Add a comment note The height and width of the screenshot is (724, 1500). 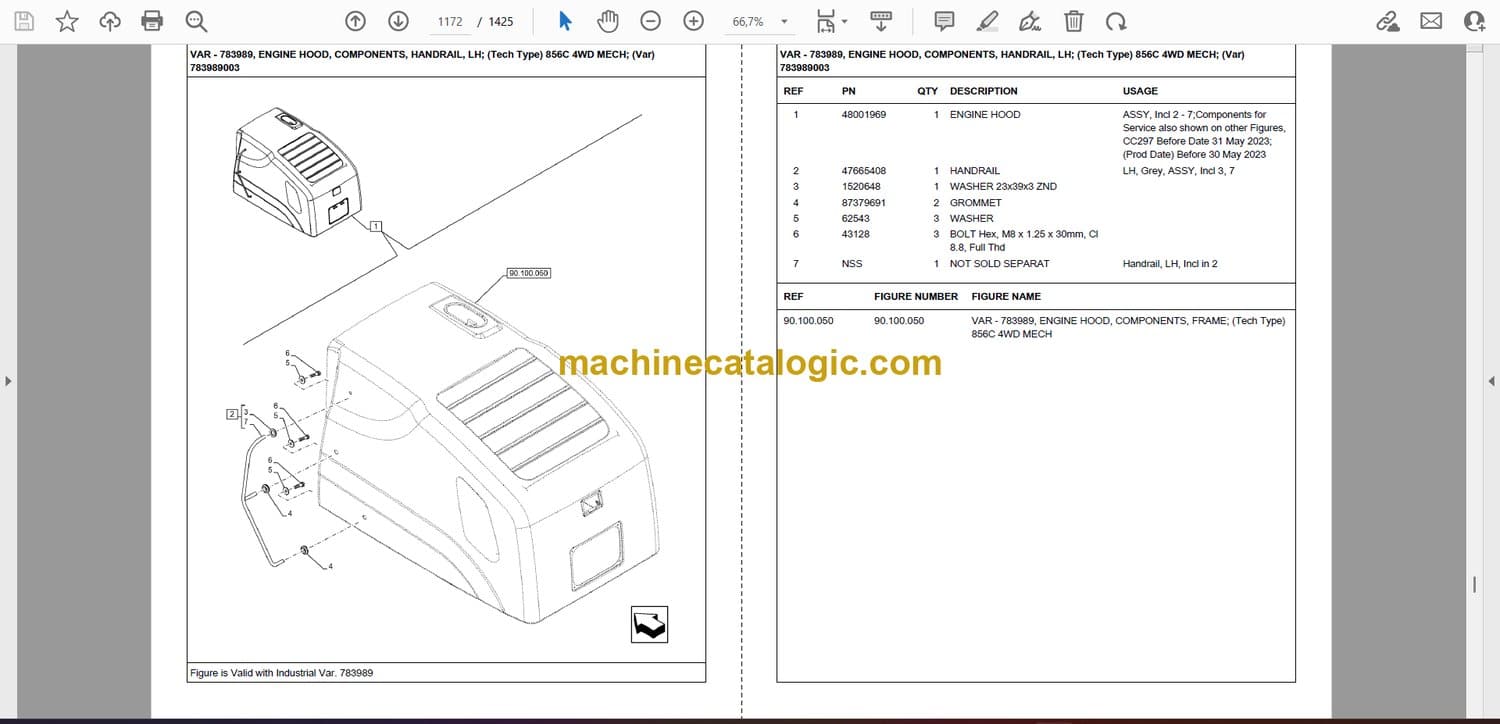tap(943, 21)
